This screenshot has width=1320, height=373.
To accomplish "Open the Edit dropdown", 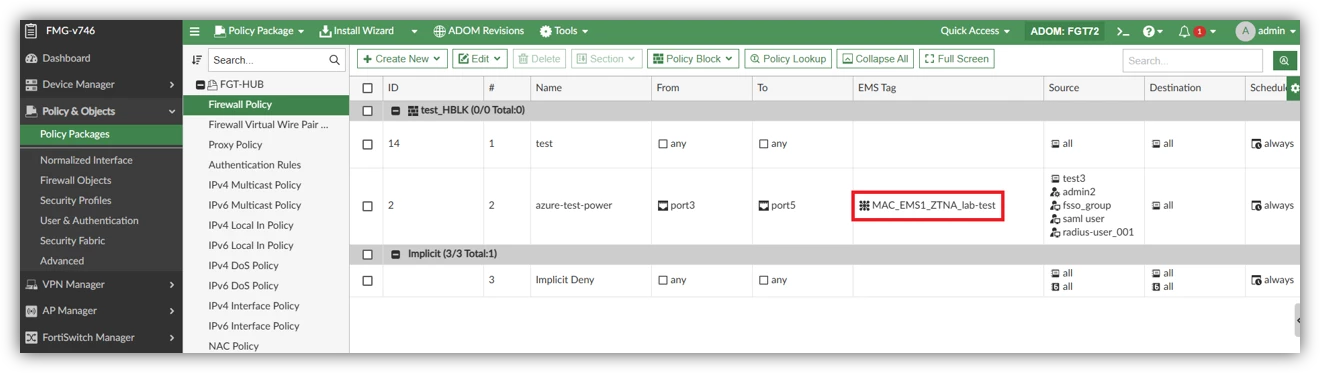I will point(480,59).
